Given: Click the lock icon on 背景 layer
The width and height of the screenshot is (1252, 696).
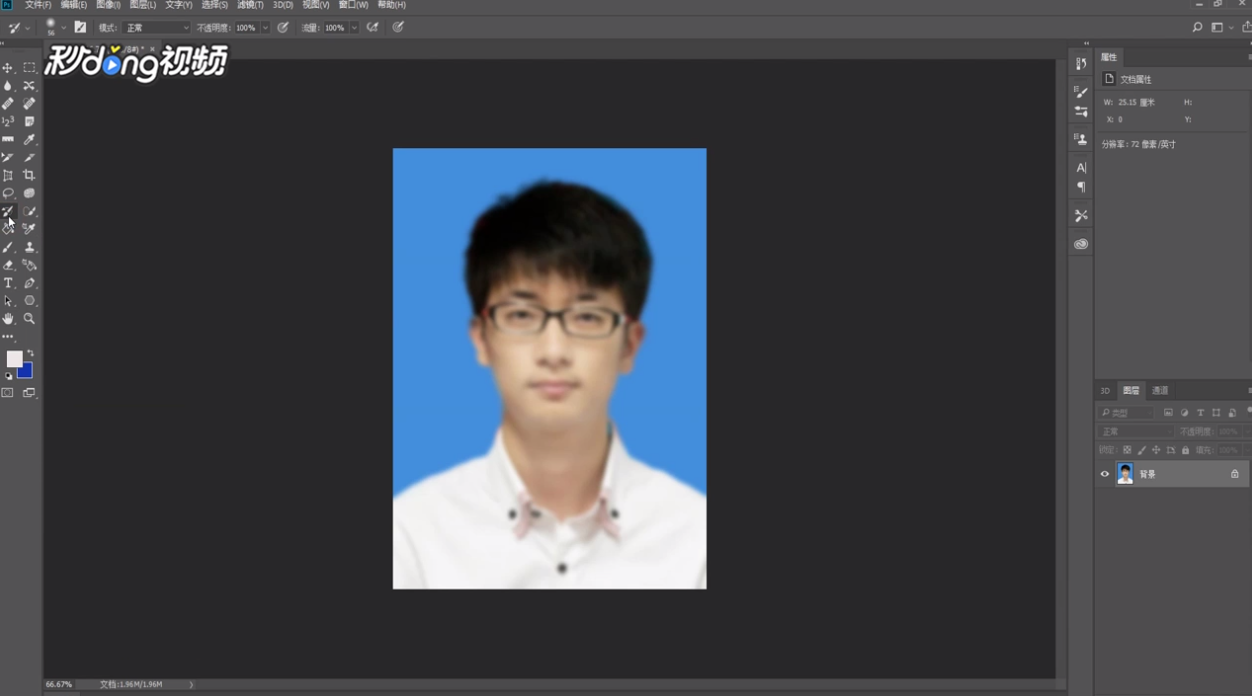Looking at the screenshot, I should tap(1234, 473).
